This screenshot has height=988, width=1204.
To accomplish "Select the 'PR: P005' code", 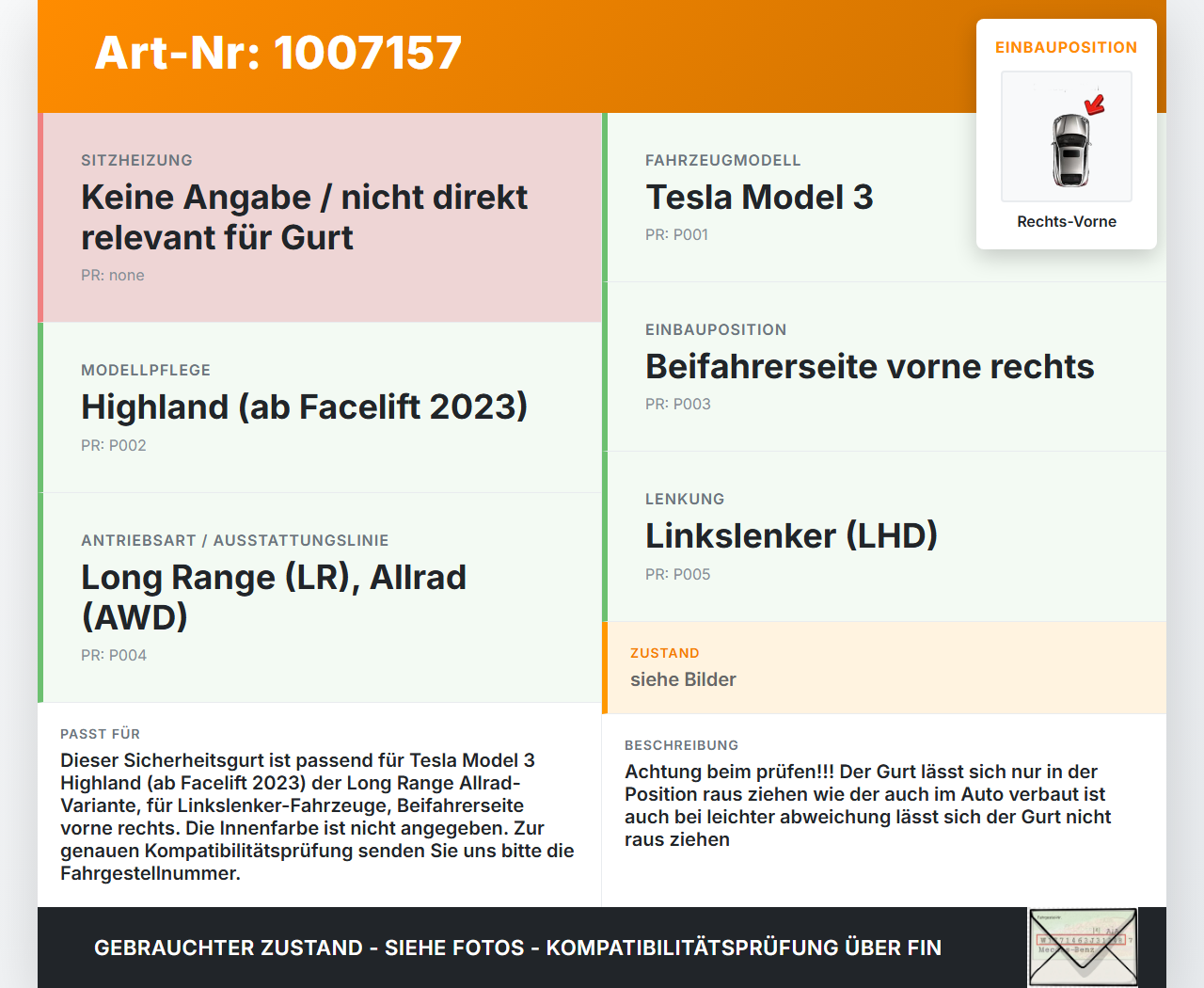I will [678, 575].
